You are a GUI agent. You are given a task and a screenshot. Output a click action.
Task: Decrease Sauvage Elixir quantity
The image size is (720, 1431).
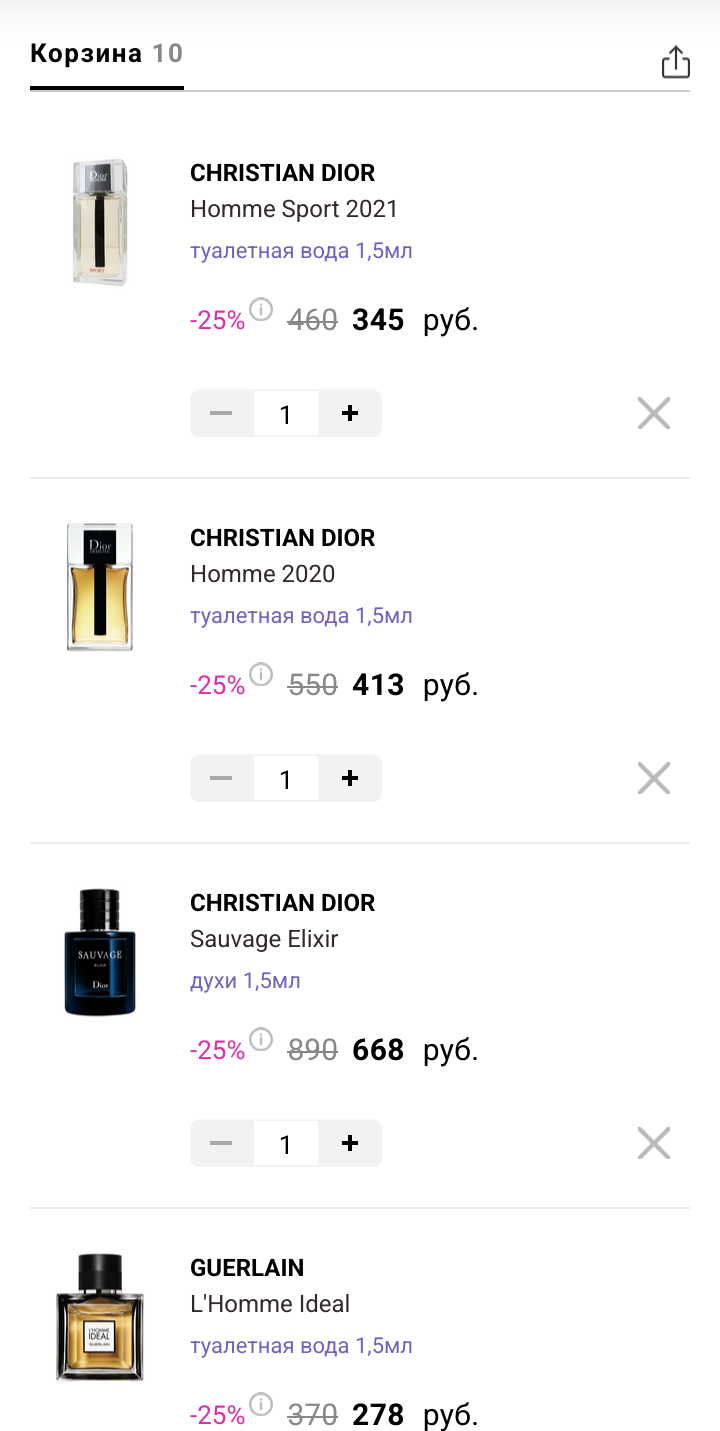point(222,1143)
